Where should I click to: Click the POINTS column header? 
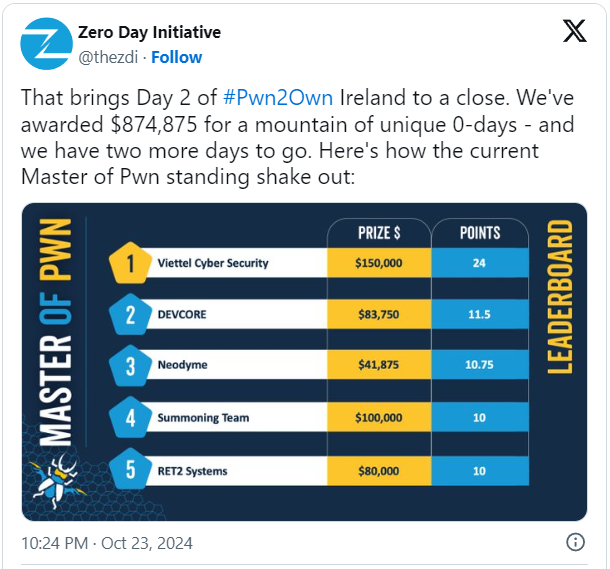tap(478, 233)
